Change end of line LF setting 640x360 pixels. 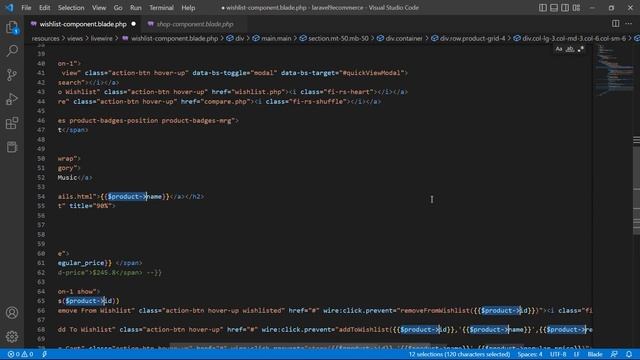coord(577,354)
